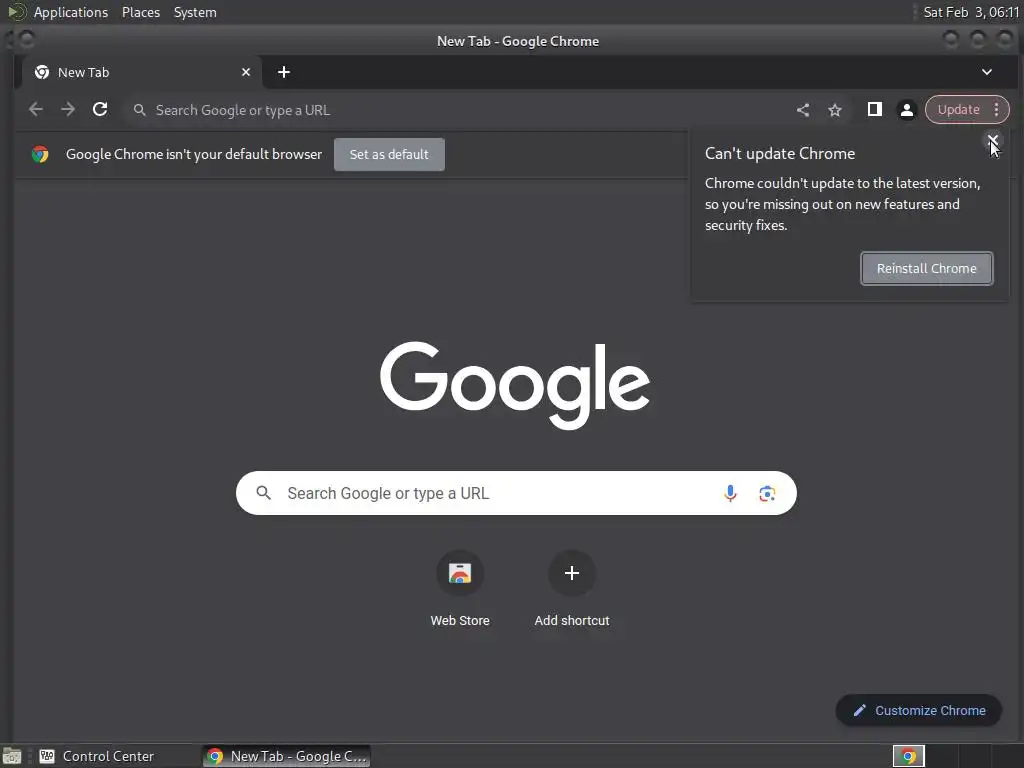Add a new shortcut tile
This screenshot has height=768, width=1024.
571,589
